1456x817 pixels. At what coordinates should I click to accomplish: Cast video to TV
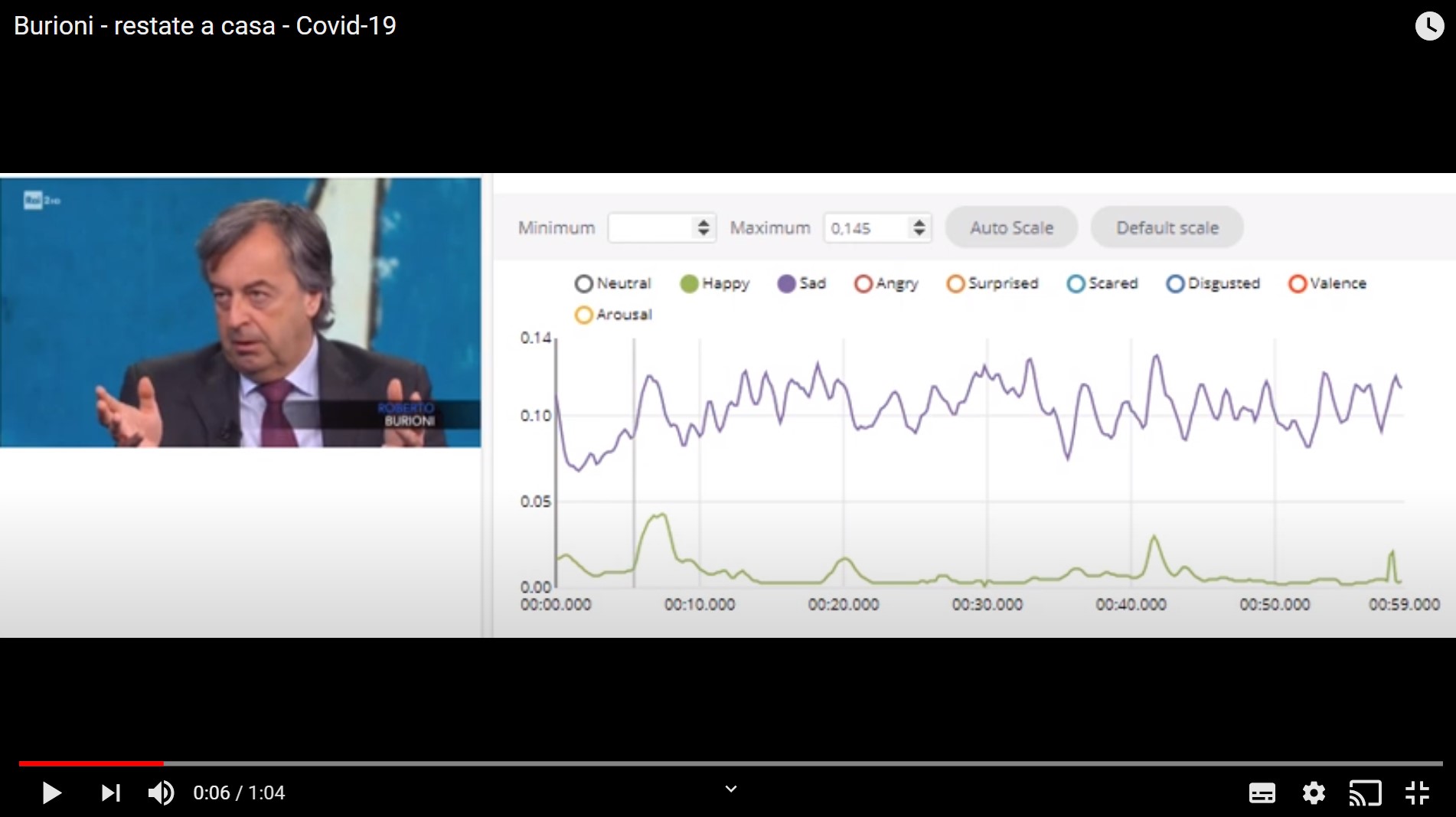1365,793
